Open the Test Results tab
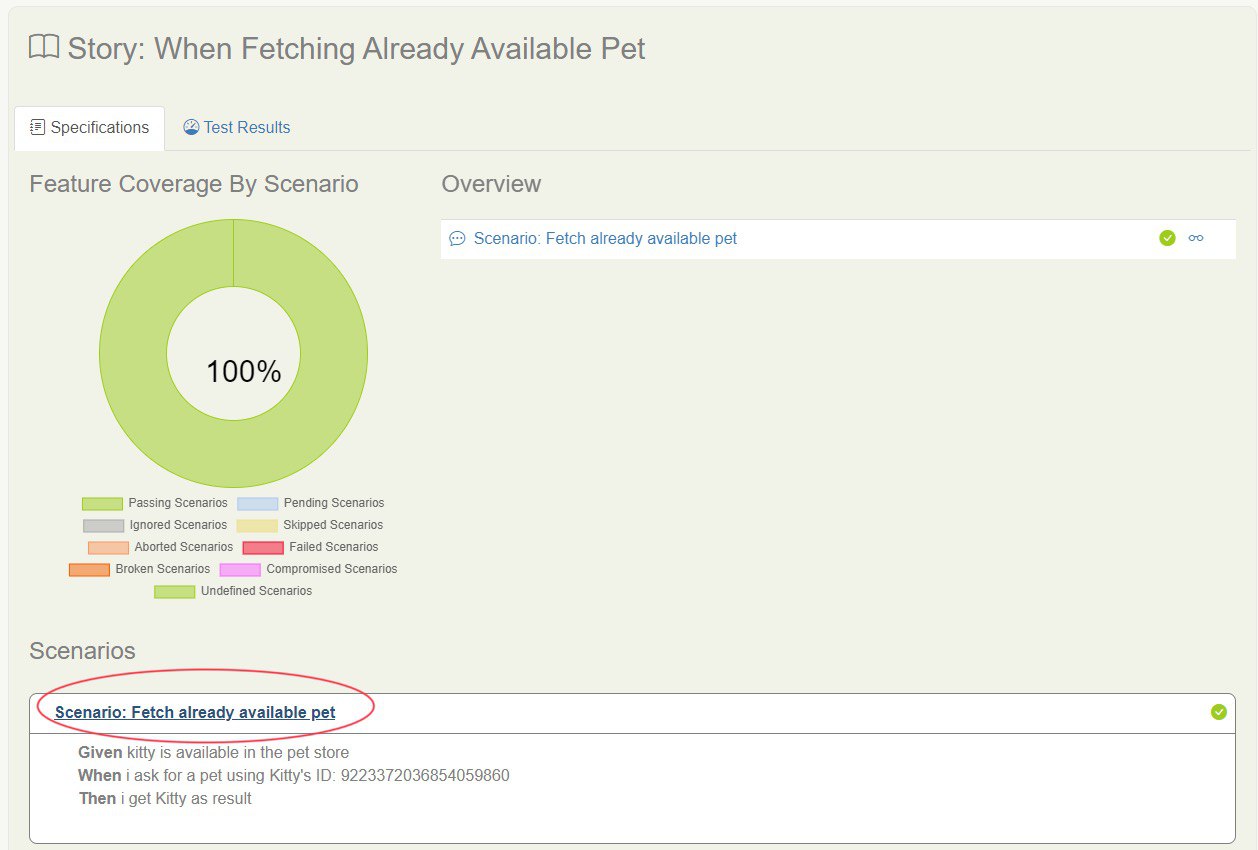 pos(237,128)
